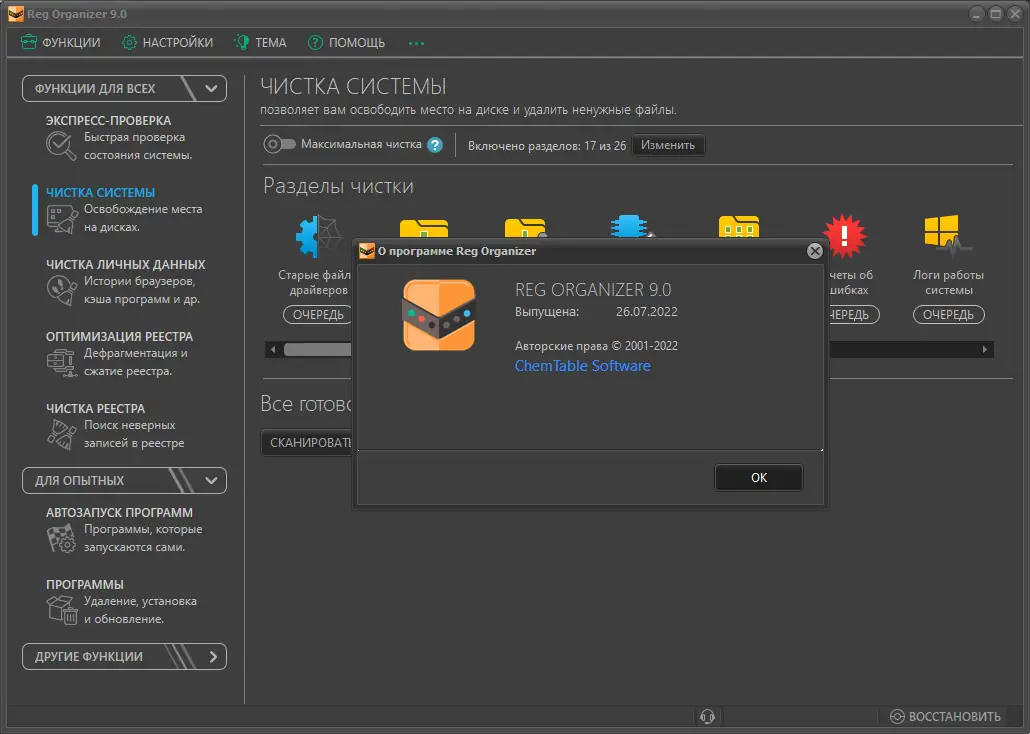Click the Оптимизация реестра icon

pyautogui.click(x=61, y=362)
